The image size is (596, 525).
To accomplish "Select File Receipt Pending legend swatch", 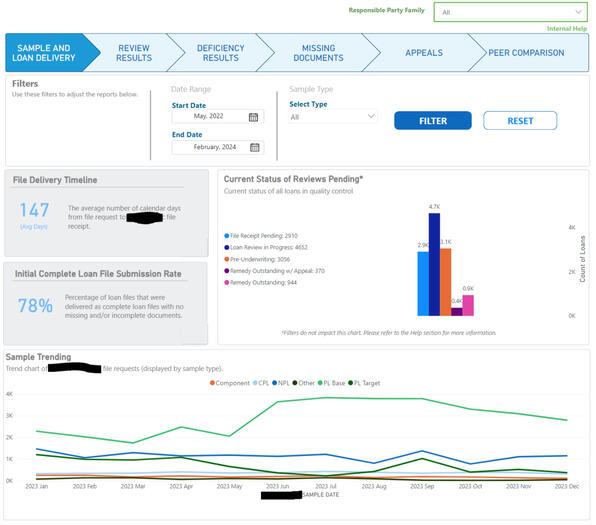I will (227, 236).
